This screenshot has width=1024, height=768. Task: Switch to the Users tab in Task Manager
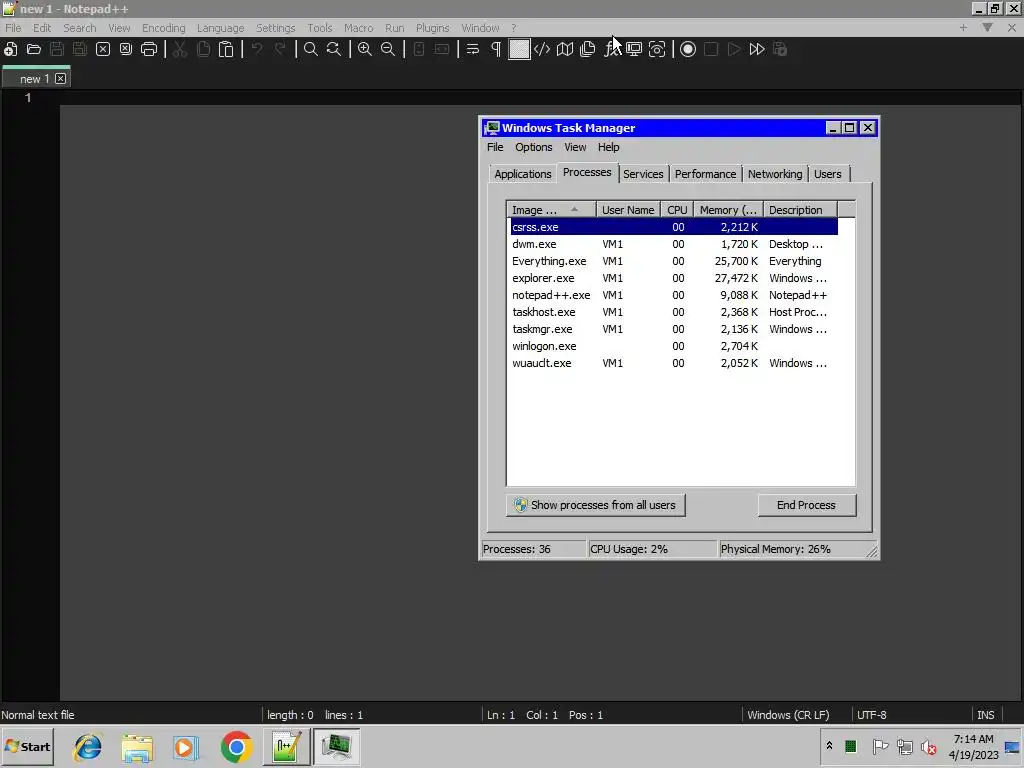point(827,174)
